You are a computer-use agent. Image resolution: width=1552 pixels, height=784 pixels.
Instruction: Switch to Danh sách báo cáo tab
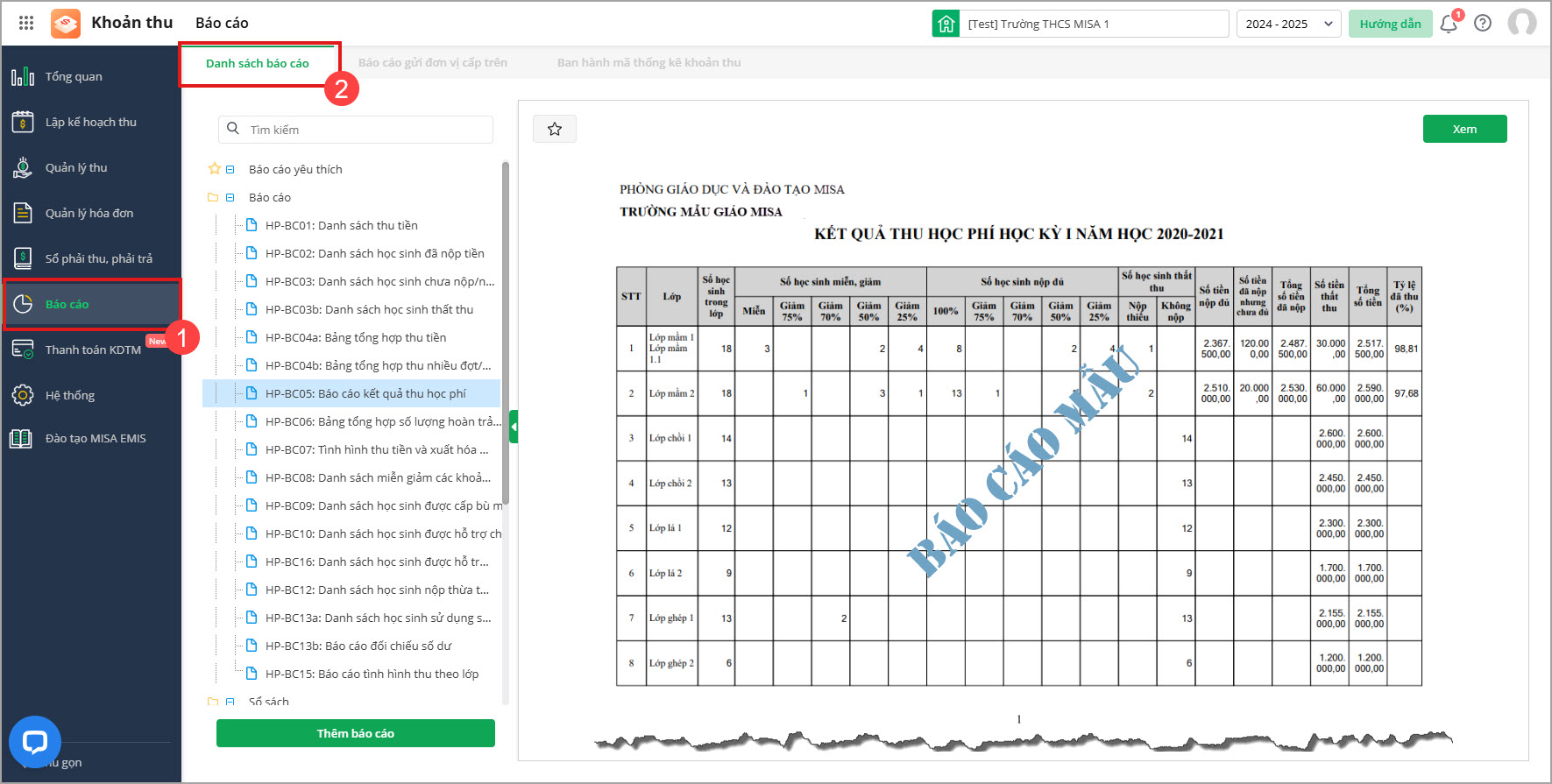[x=258, y=63]
